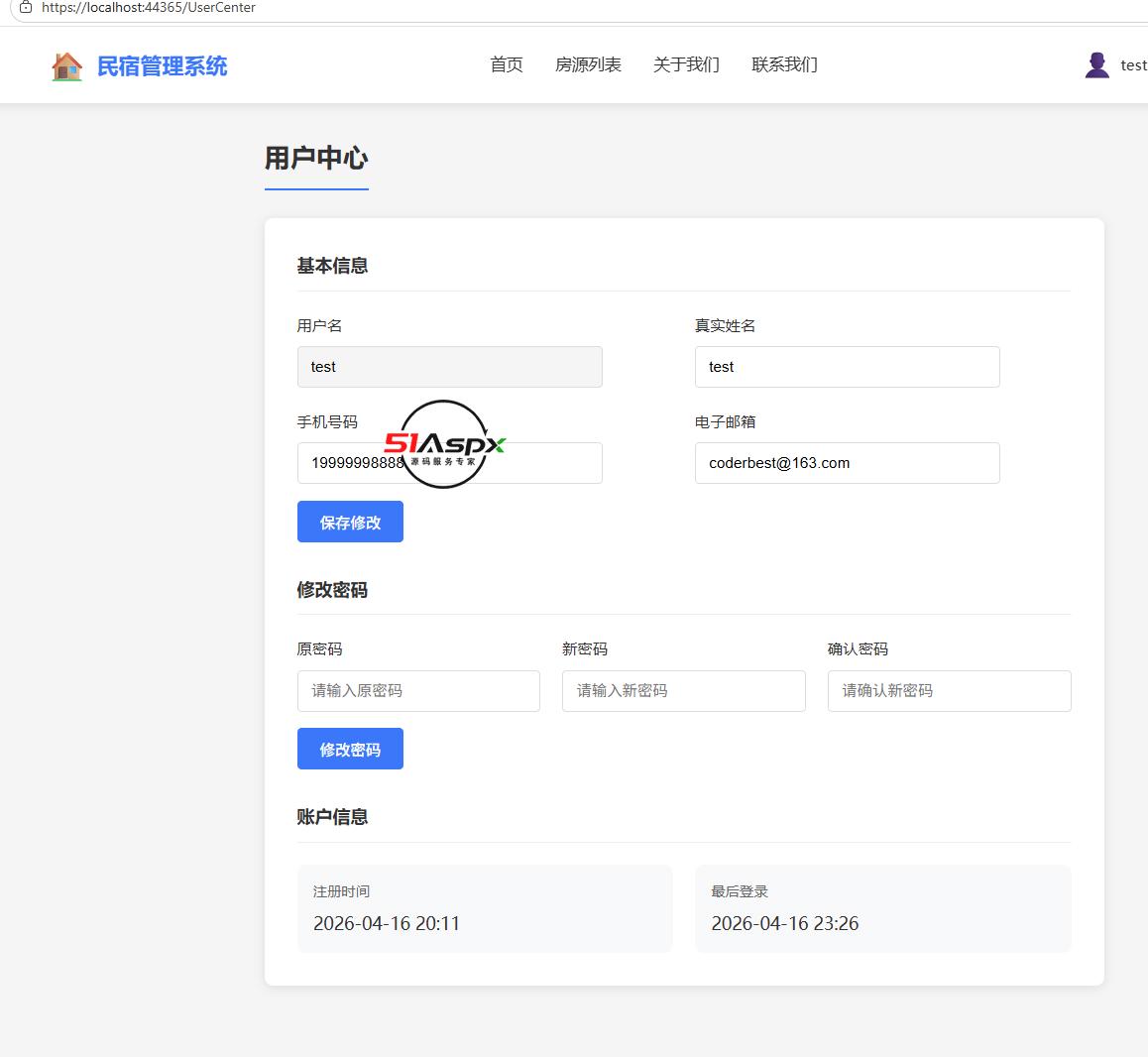This screenshot has height=1057, width=1148.
Task: Click the 真实姓名 field label
Action: pyautogui.click(x=725, y=326)
